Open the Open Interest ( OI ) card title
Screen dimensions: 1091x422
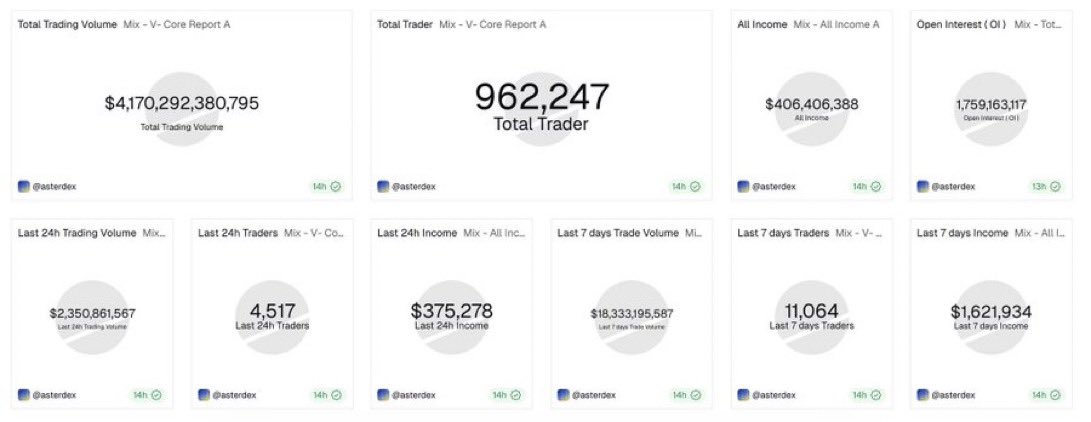pos(962,24)
